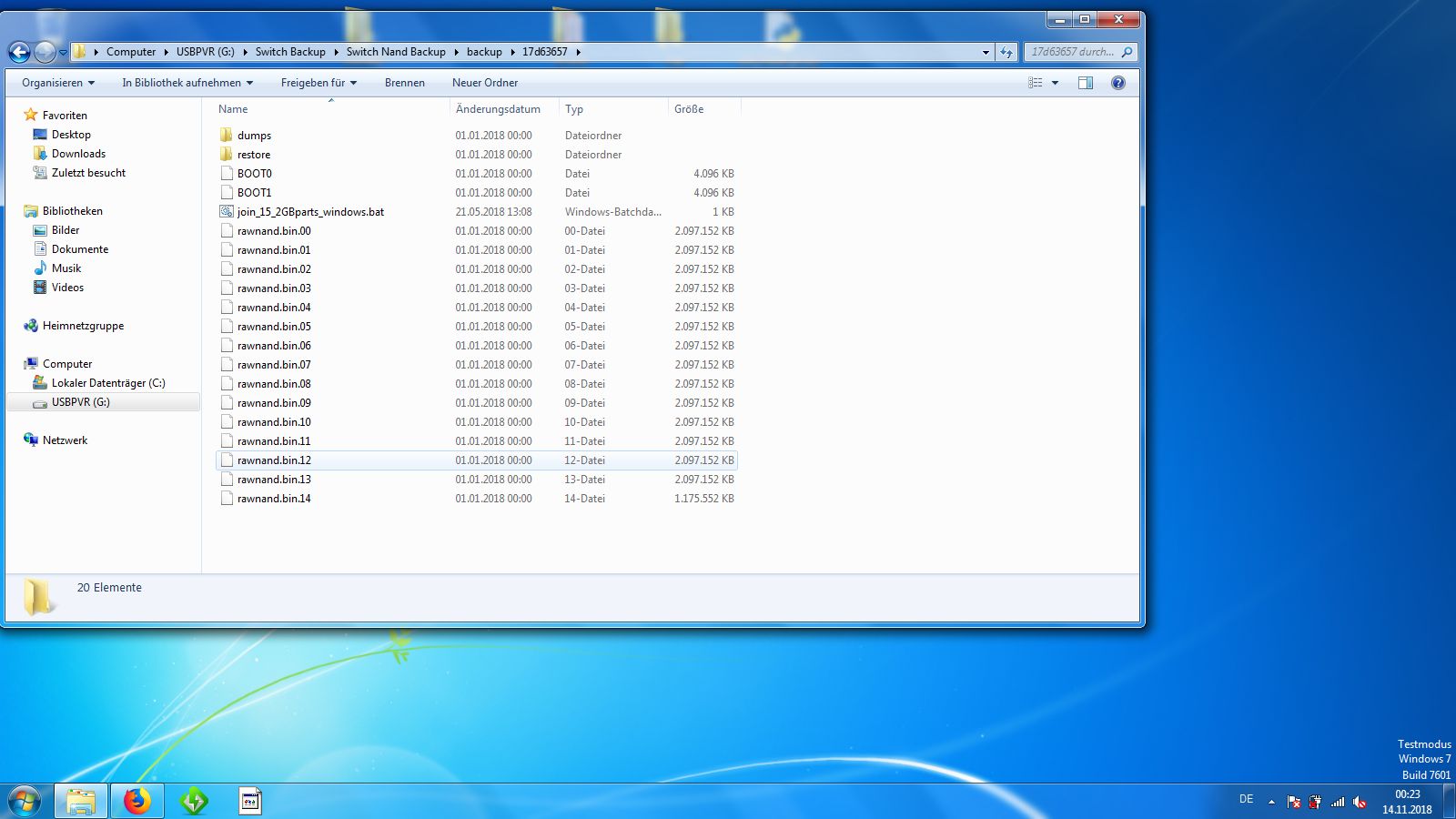
Task: Select the restore folder icon
Action: pos(227,154)
